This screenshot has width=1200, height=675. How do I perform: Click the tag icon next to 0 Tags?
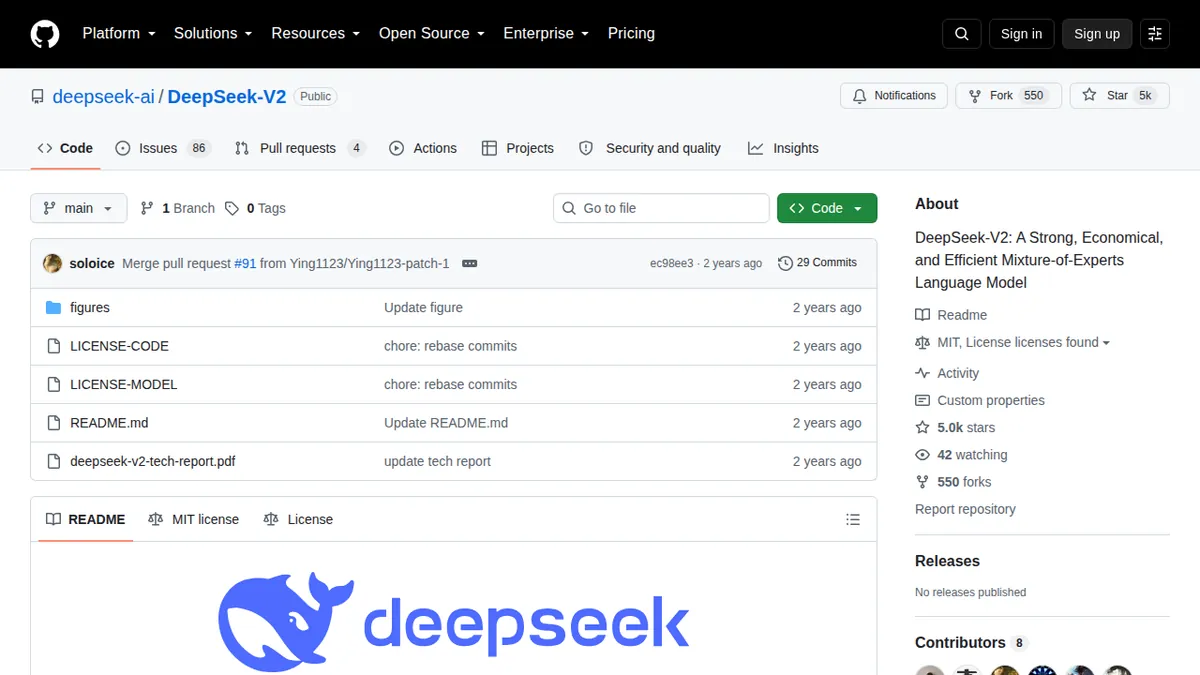tap(232, 208)
